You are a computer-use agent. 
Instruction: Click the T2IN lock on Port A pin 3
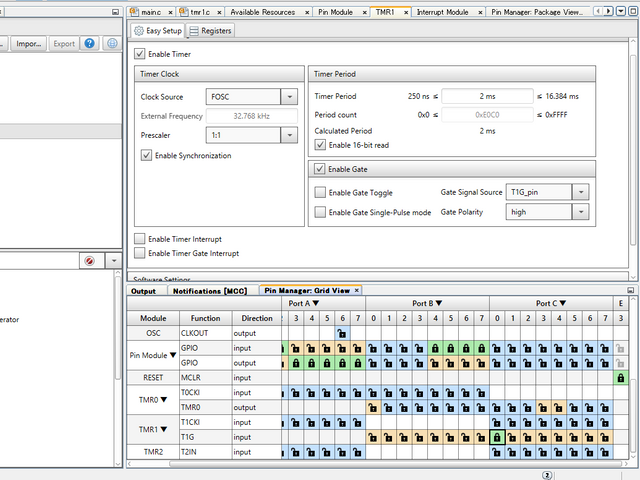click(x=297, y=453)
